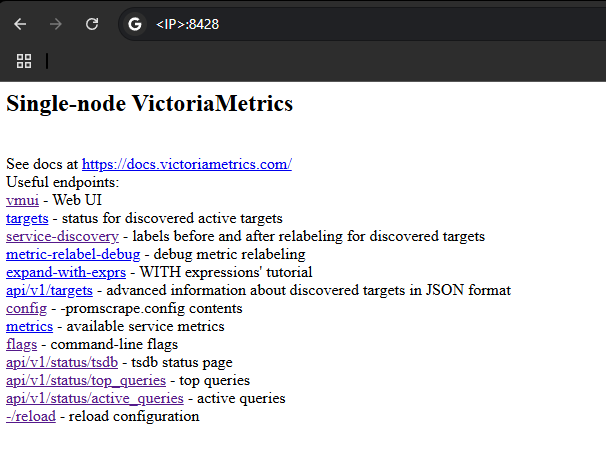Reload the page with refresh icon

(x=92, y=24)
